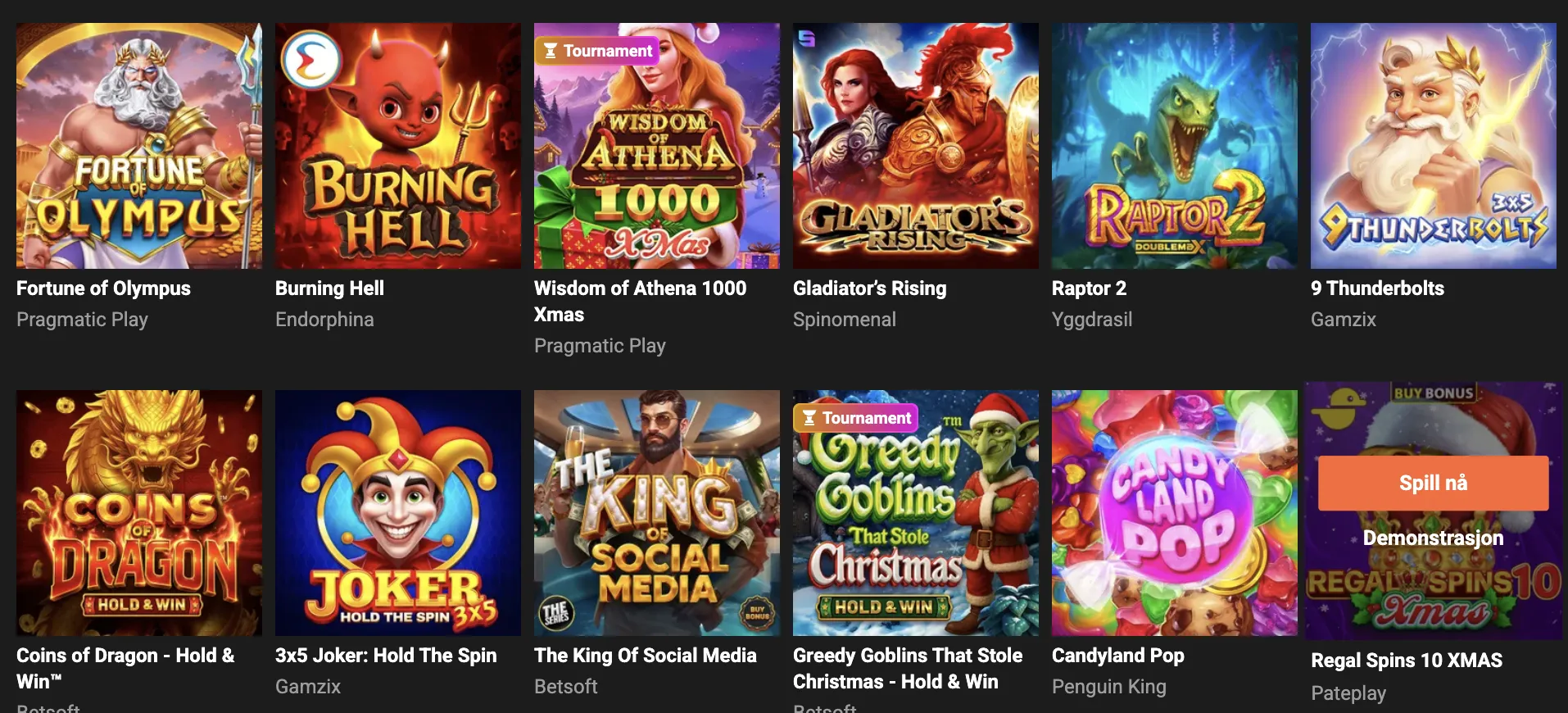Open the Raptor 2 game thumbnail
This screenshot has width=1568, height=713.
click(1174, 146)
